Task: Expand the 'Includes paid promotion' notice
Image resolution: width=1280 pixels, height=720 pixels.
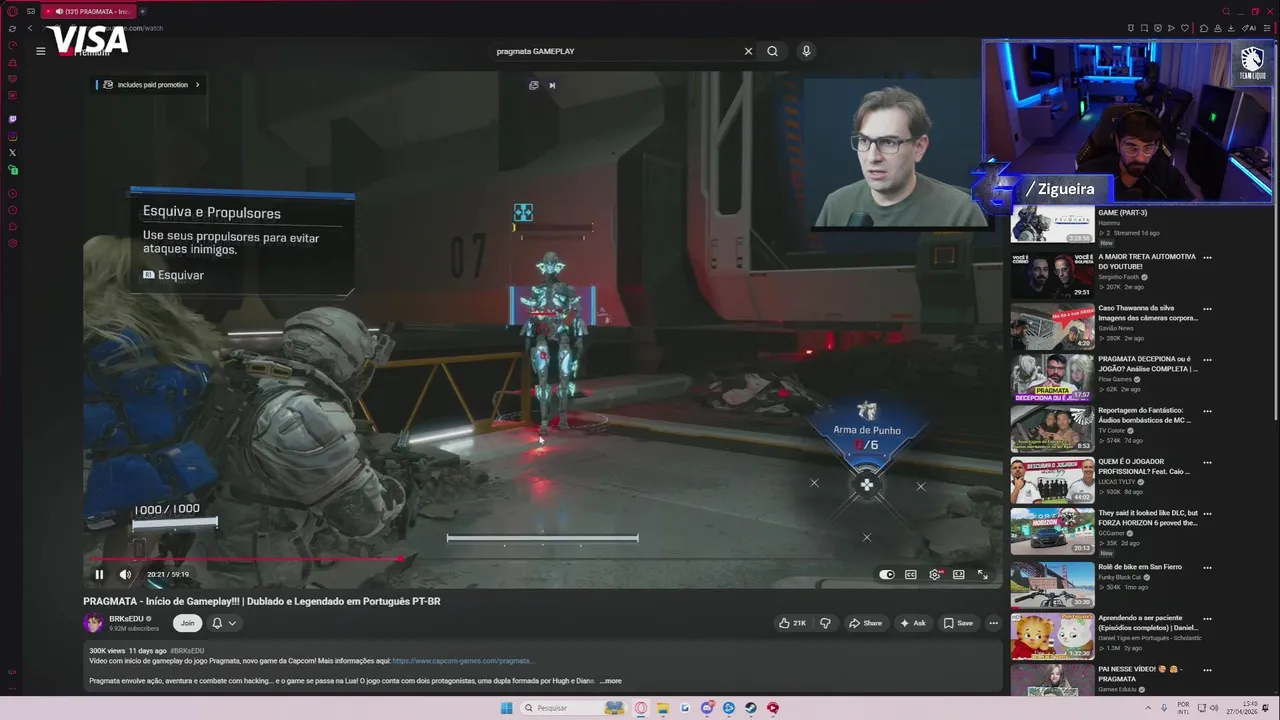Action: (152, 85)
